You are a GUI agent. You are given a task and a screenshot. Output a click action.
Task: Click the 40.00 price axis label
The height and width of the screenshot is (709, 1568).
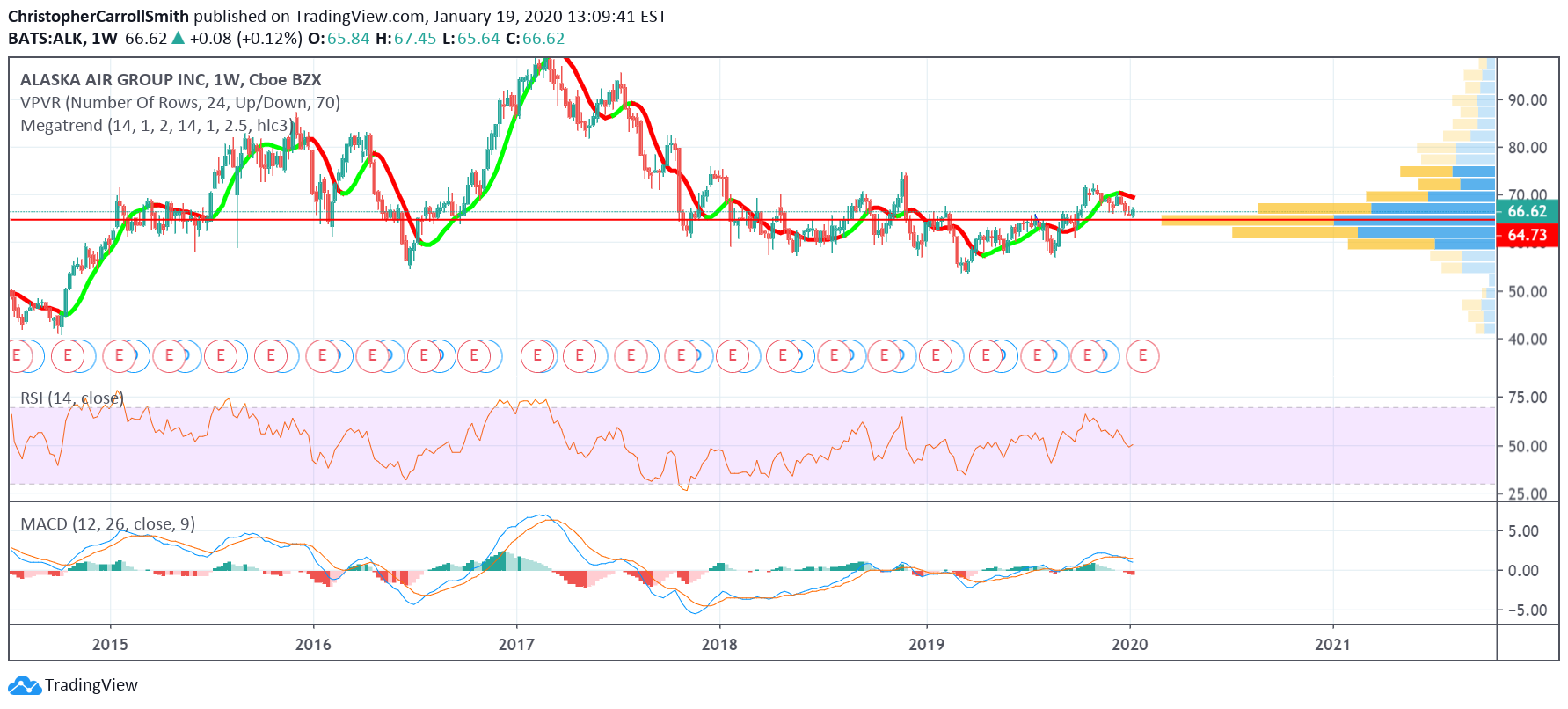[x=1528, y=340]
